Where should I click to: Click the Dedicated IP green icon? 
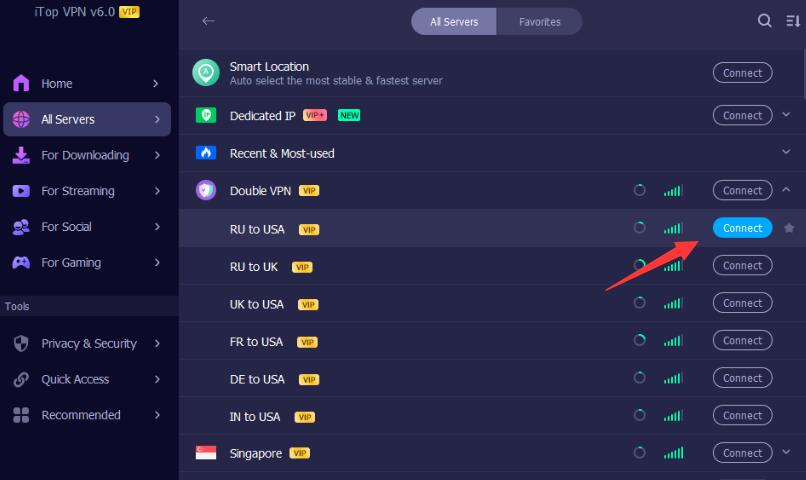[x=206, y=115]
